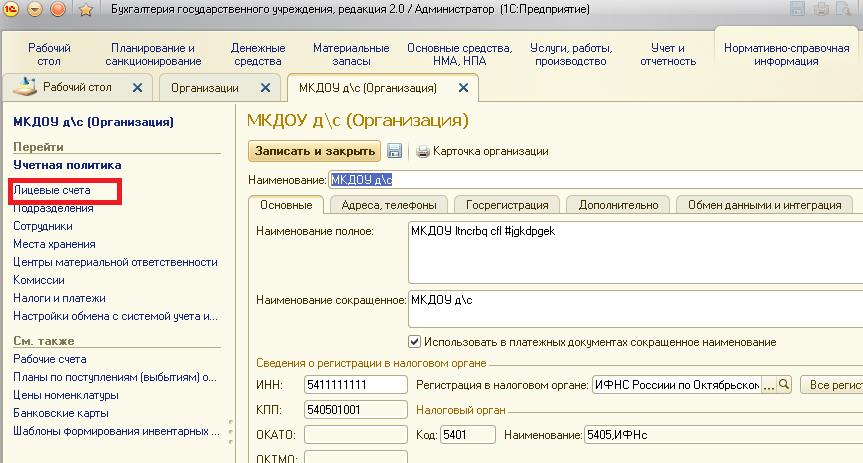Click the МКДОУ д\с (Организация) sidebar heading
Viewport: 863px width, 463px height.
93,122
